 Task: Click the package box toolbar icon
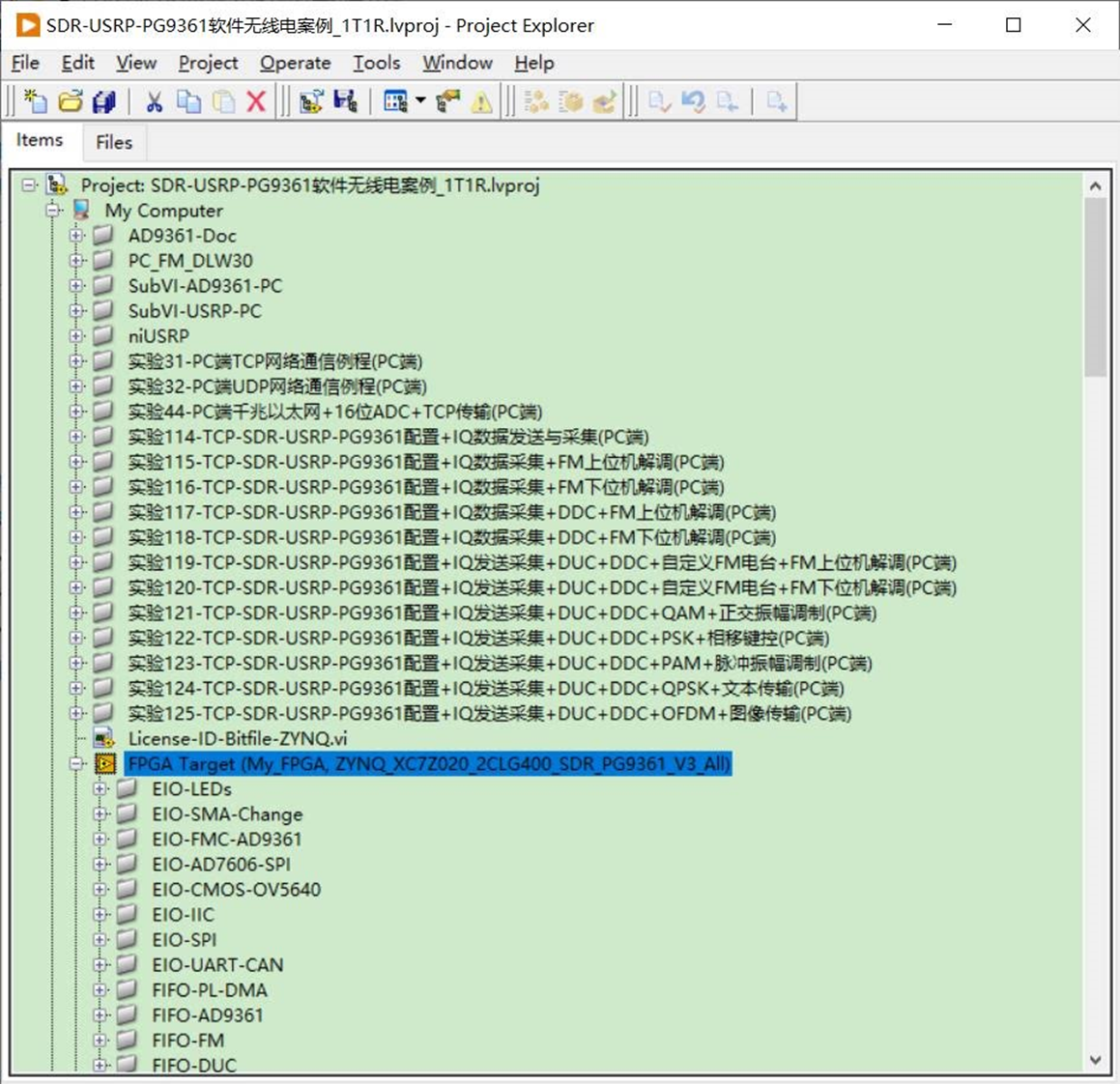tap(570, 100)
